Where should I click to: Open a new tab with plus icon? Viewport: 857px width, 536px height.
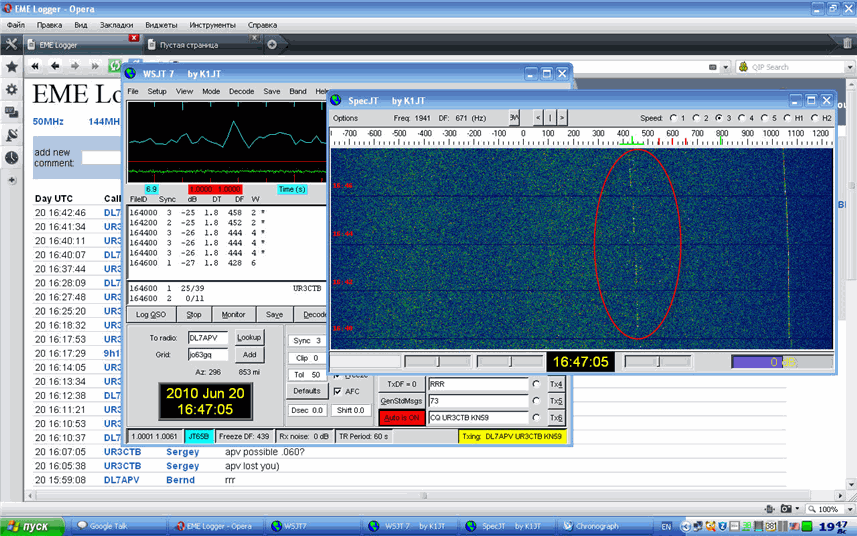[272, 45]
